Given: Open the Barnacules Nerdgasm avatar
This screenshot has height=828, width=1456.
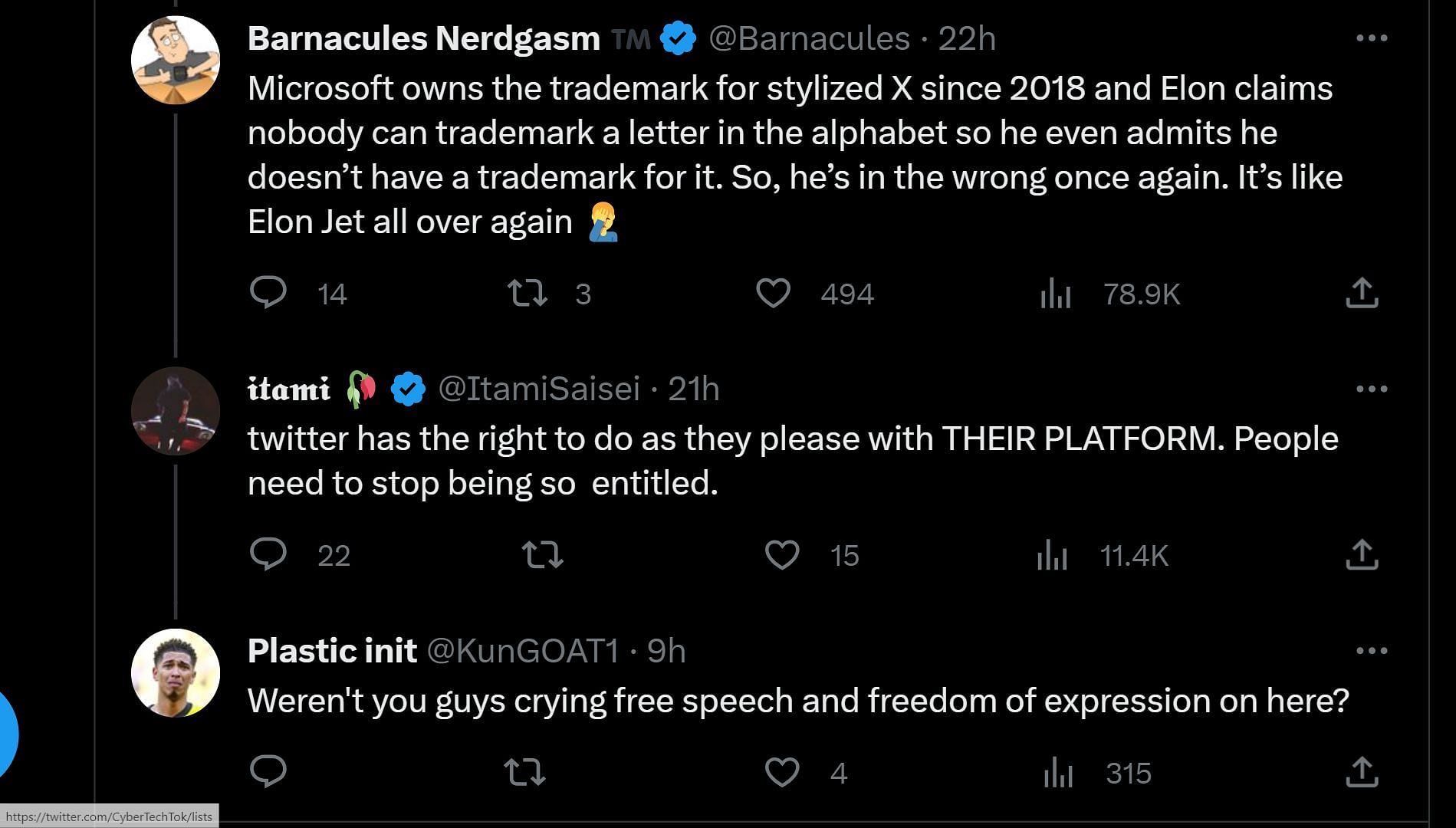Looking at the screenshot, I should 176,60.
